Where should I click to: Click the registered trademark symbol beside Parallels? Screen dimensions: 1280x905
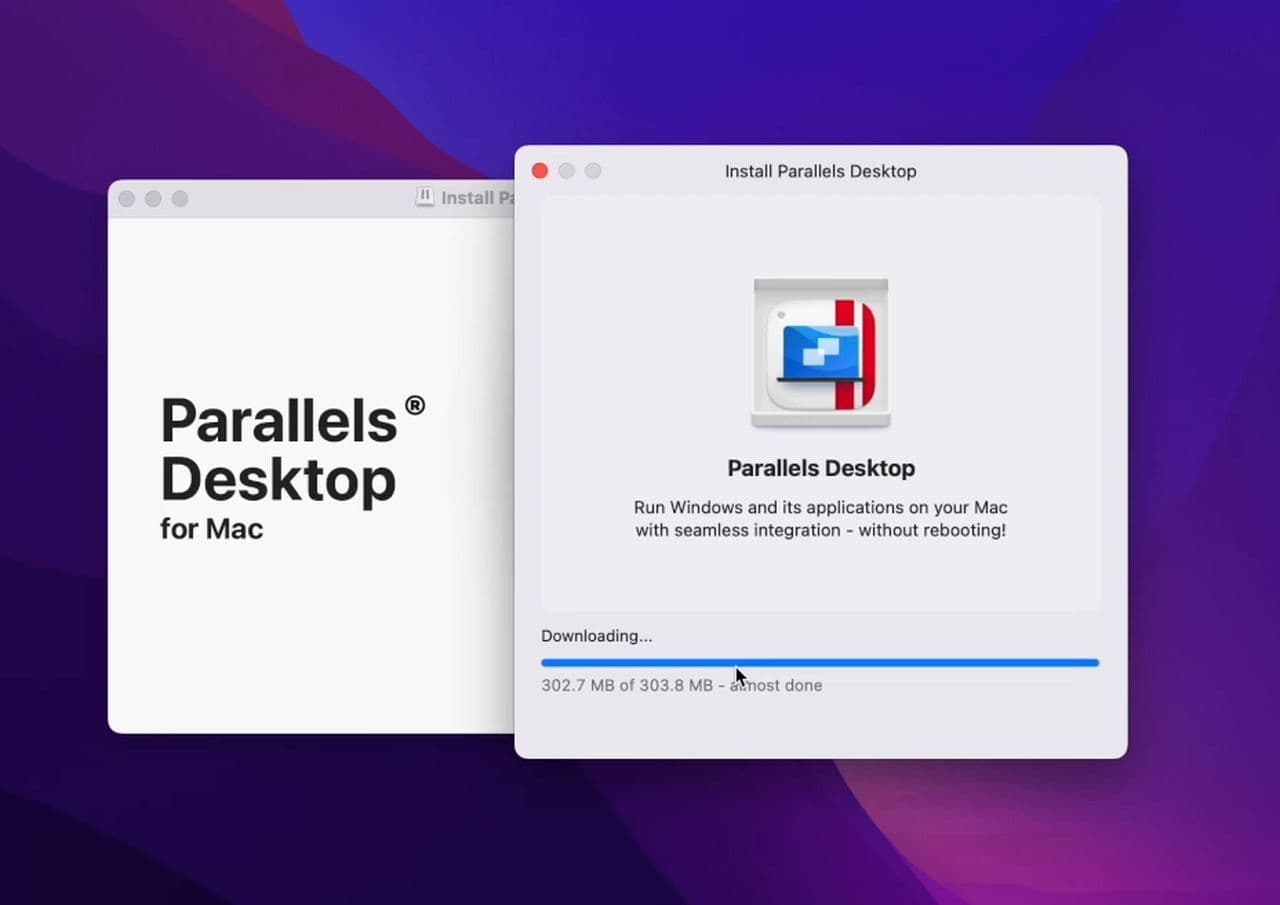tap(414, 405)
